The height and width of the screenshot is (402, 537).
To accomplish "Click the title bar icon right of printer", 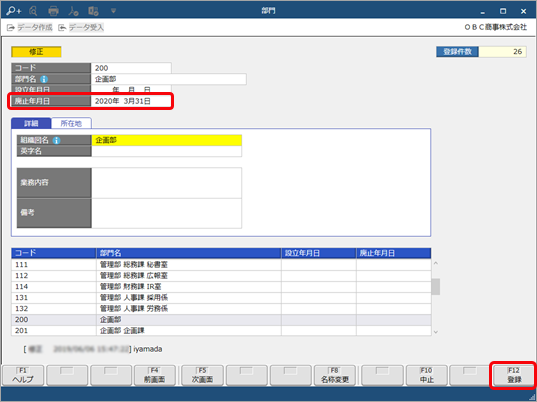I will pyautogui.click(x=73, y=11).
